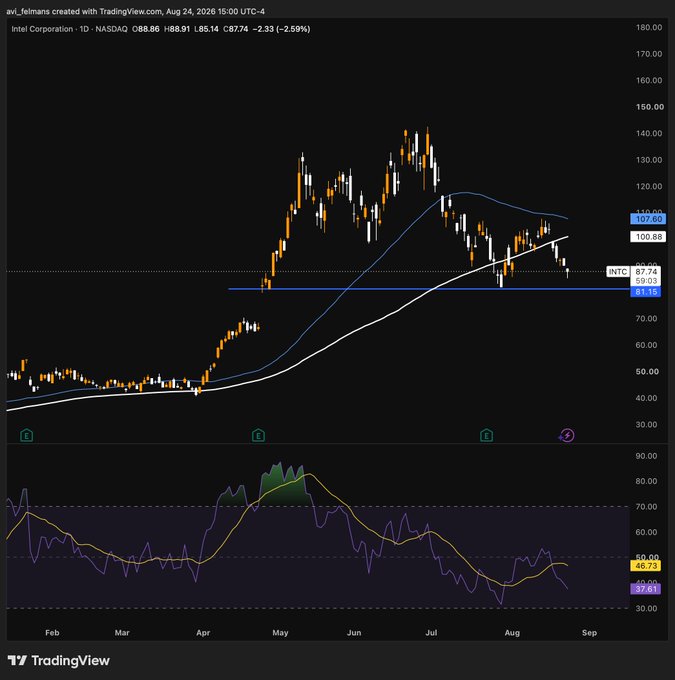
Task: Click the 60.00 RSI axis label
Action: (x=646, y=532)
